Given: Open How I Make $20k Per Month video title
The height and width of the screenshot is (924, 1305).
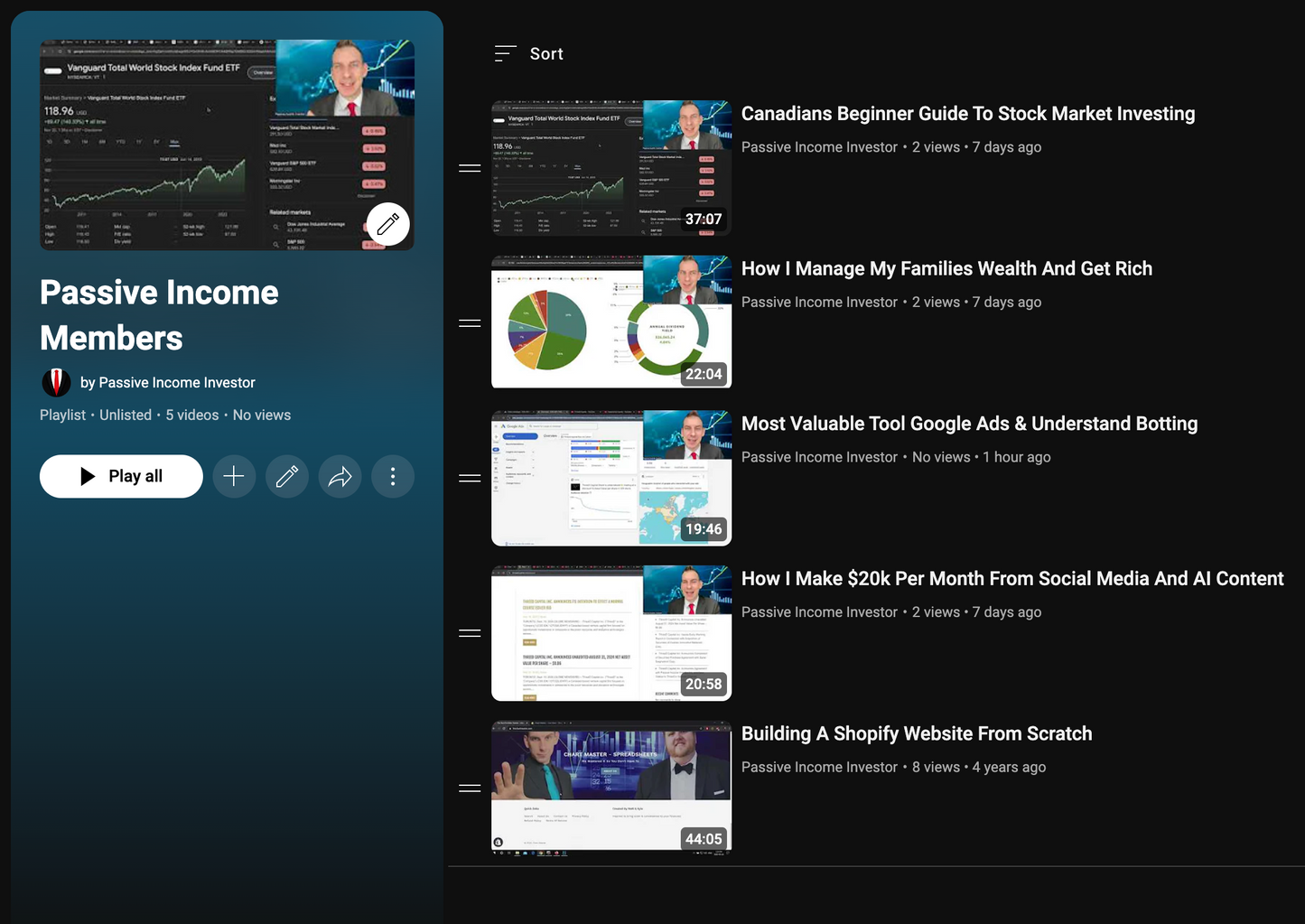Looking at the screenshot, I should click(1012, 579).
